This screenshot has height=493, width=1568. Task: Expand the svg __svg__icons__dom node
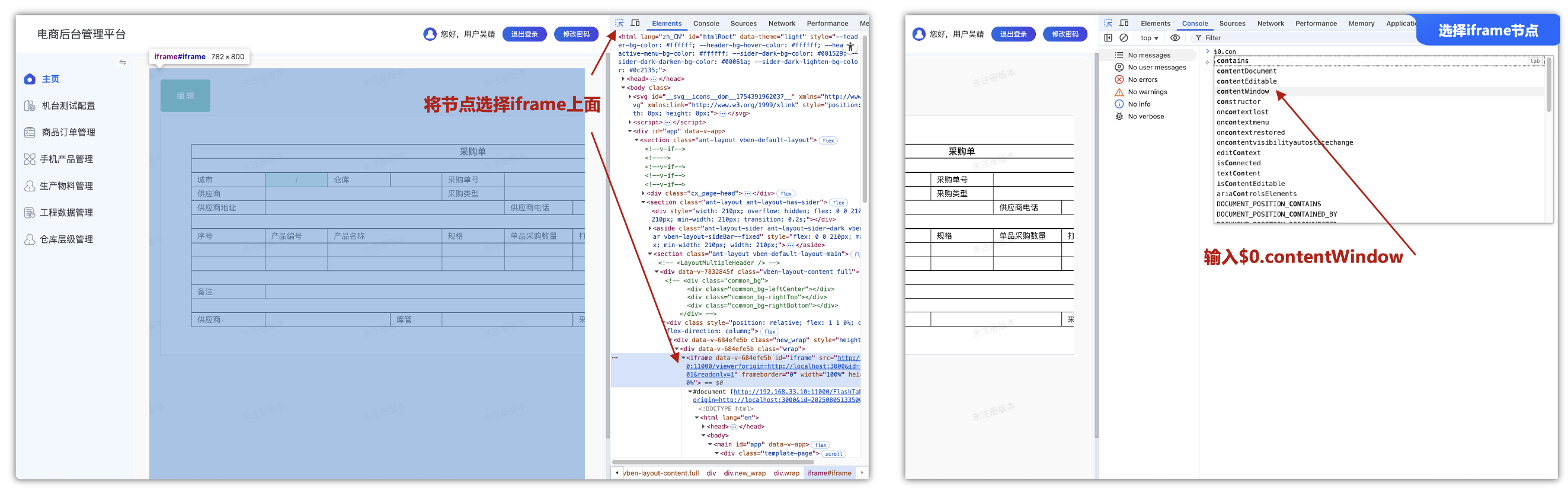coord(630,97)
